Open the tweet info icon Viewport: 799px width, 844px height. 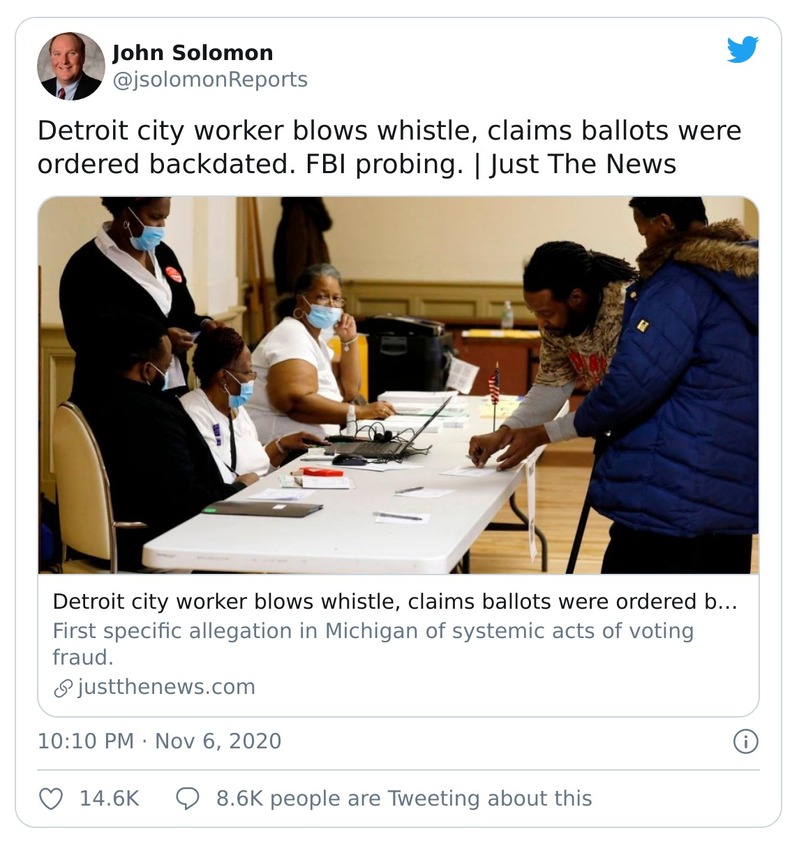coord(745,741)
